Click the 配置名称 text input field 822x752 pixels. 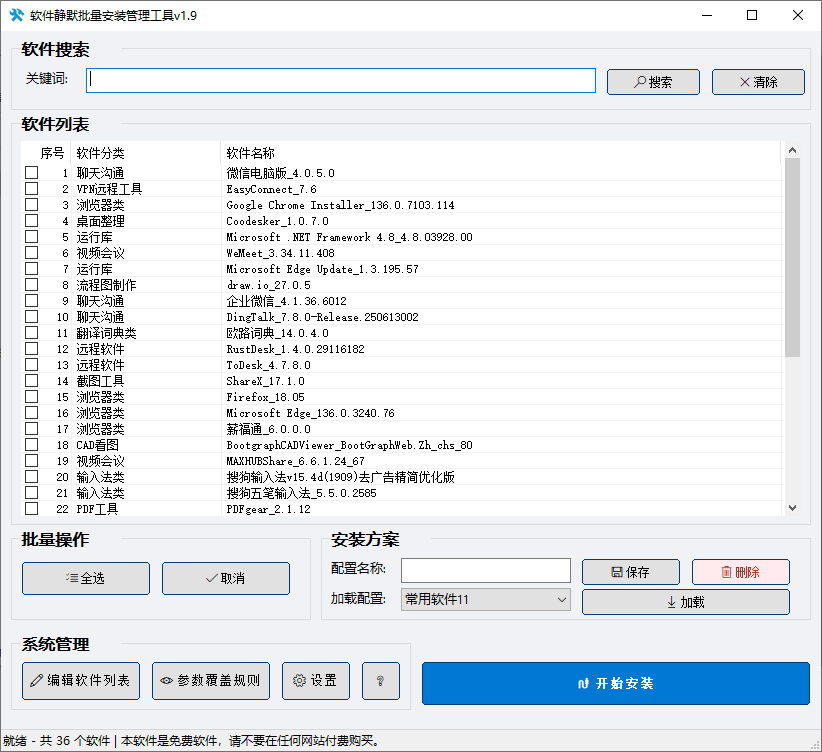[x=485, y=570]
